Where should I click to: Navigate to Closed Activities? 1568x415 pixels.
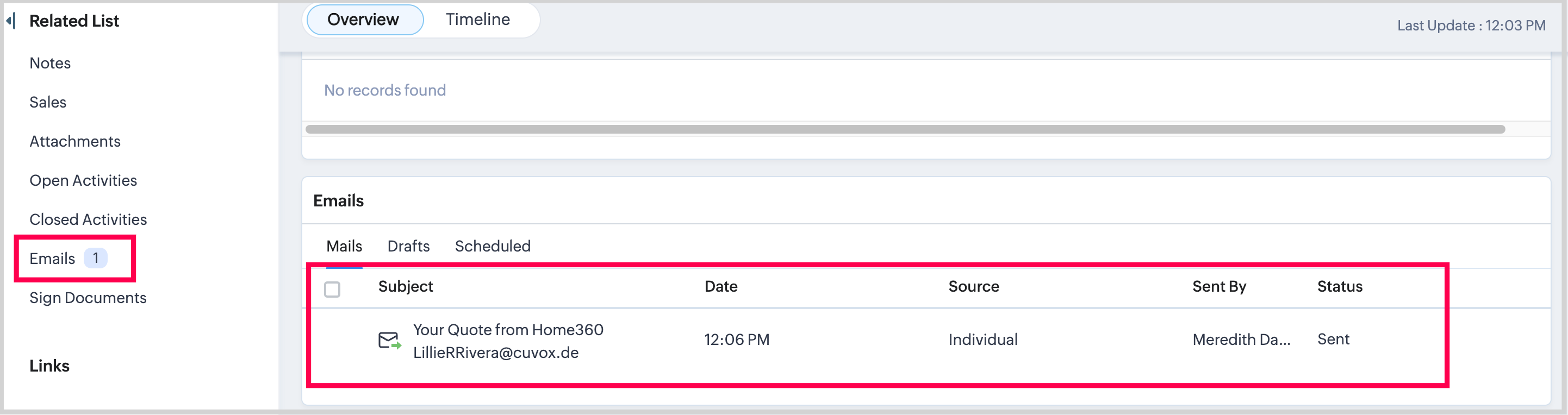(x=88, y=219)
